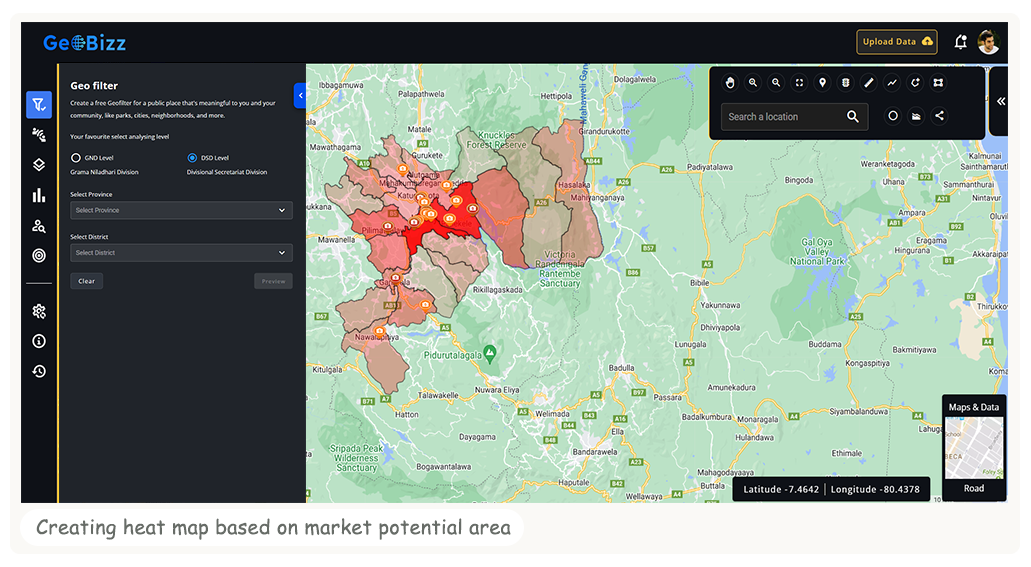Click the share map icon
1031x567 pixels.
[940, 116]
